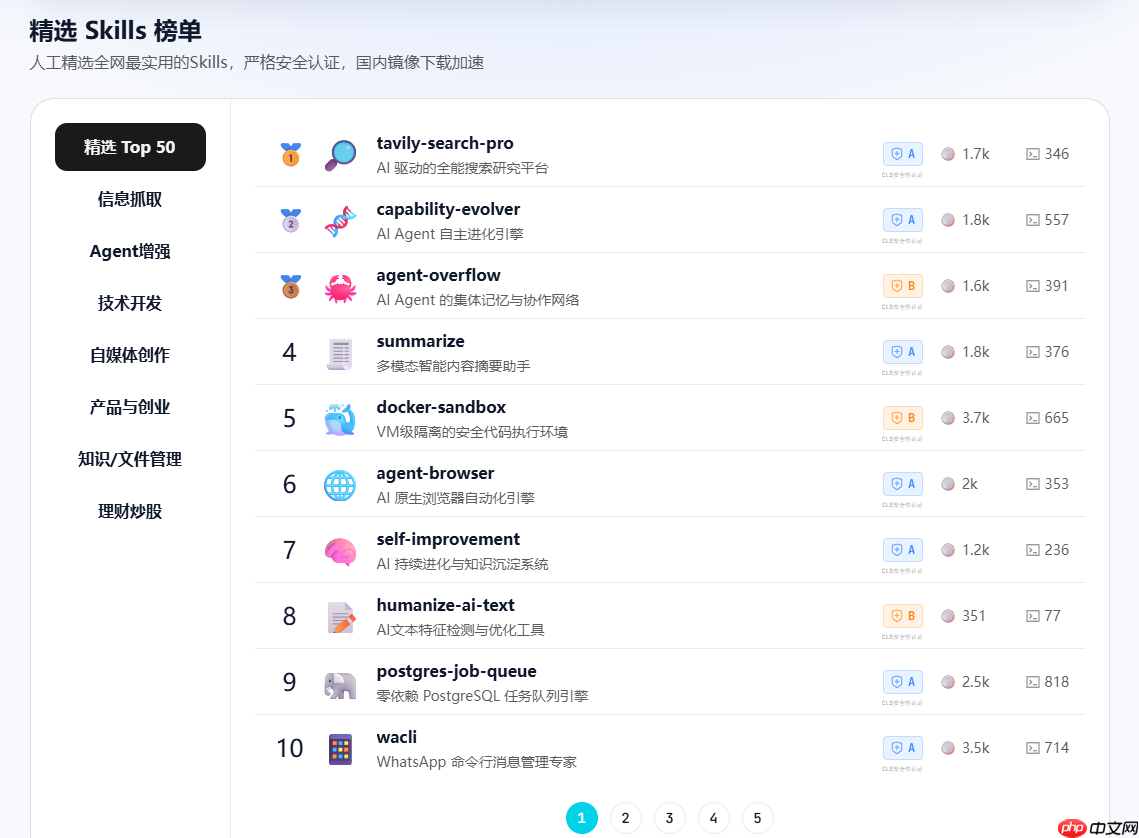Open the humanize-ai-text skill link
The width and height of the screenshot is (1139, 838).
[x=445, y=606]
